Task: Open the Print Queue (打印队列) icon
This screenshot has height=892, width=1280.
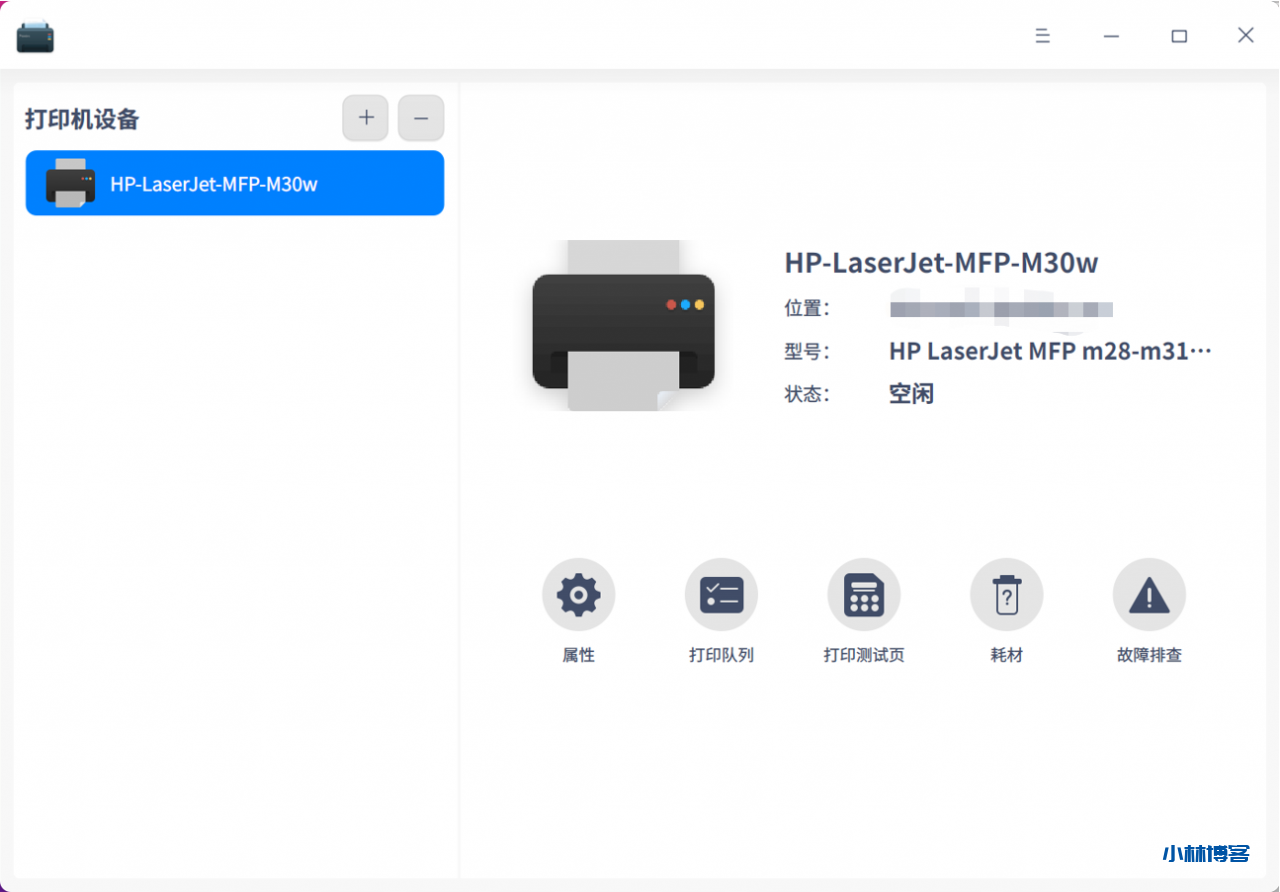Action: (x=721, y=595)
